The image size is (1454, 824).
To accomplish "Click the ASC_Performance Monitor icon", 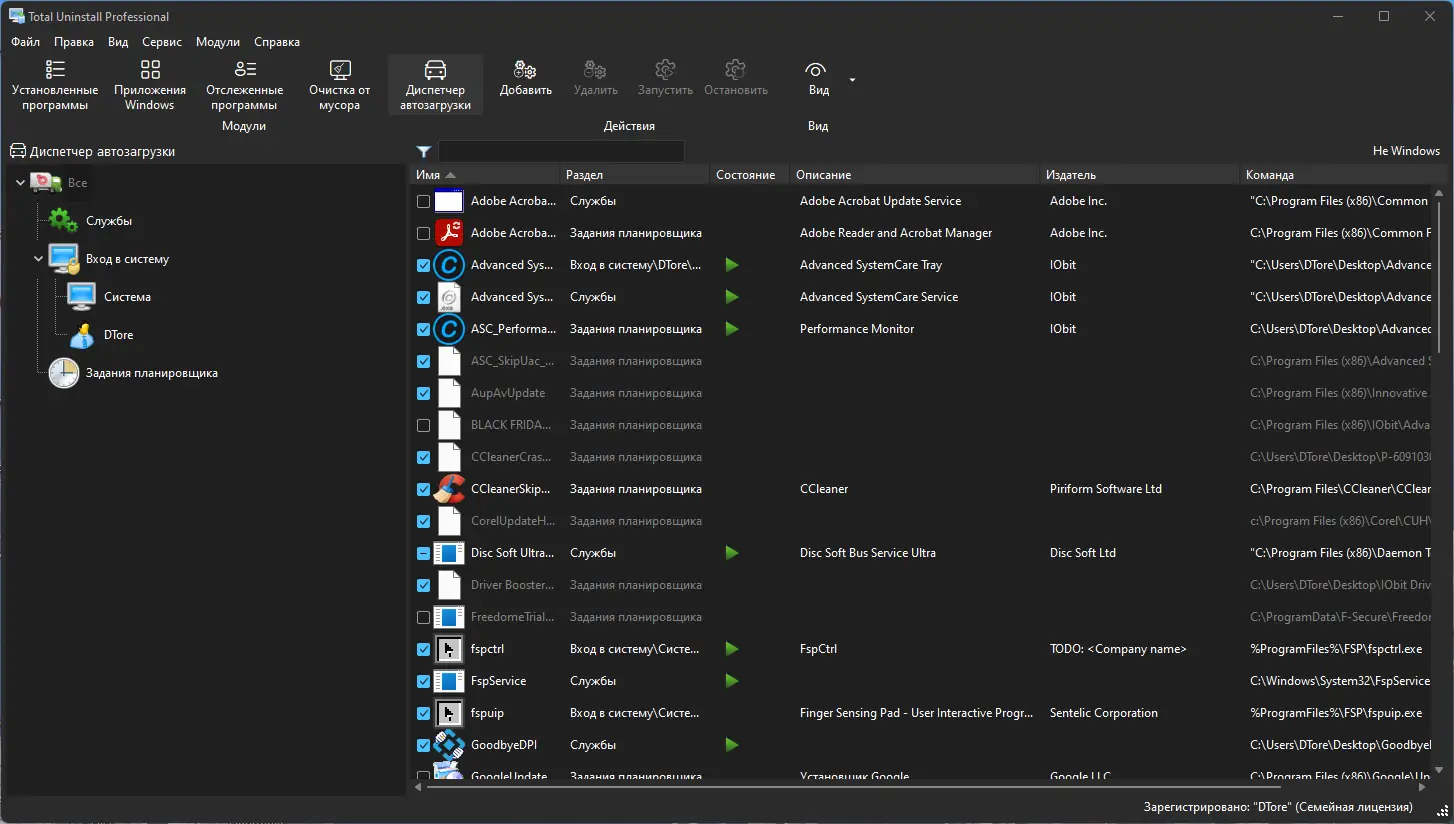I will tap(449, 329).
